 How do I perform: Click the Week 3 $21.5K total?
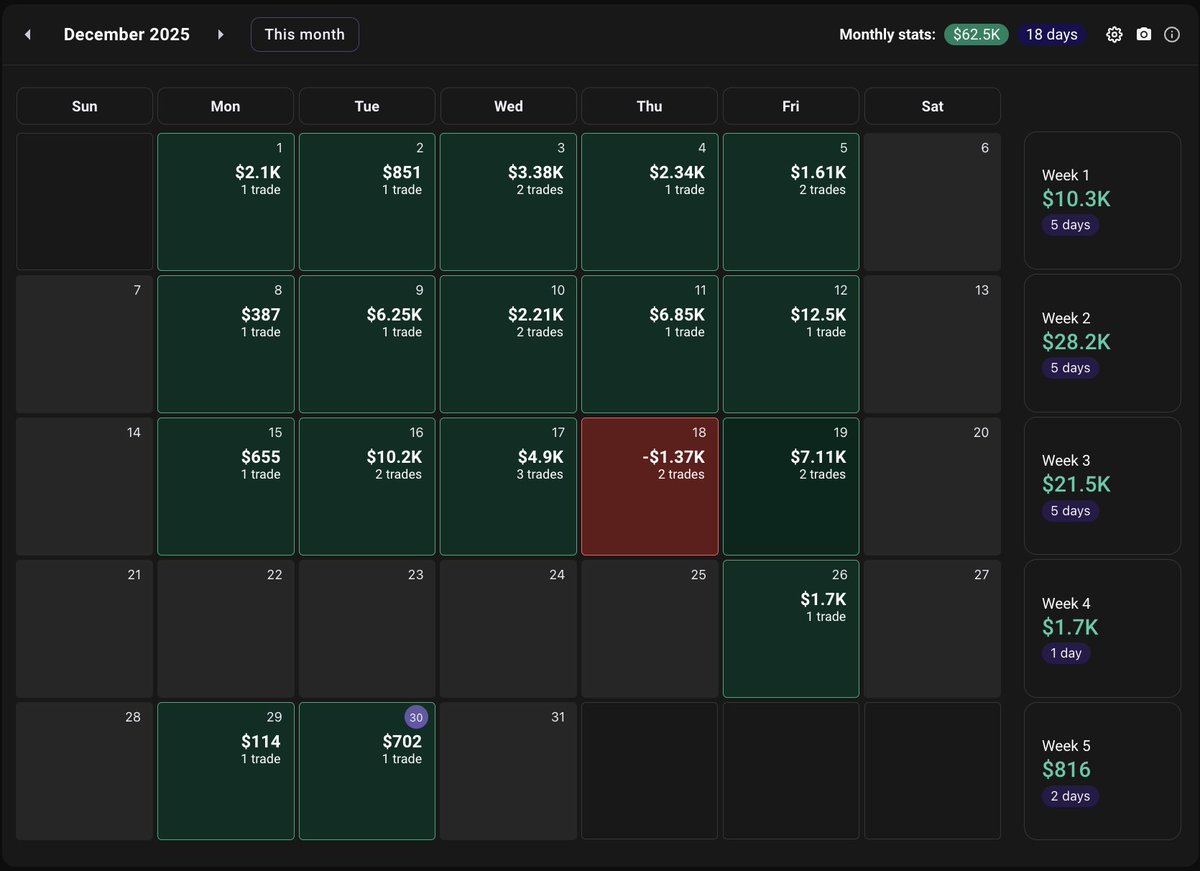point(1076,484)
